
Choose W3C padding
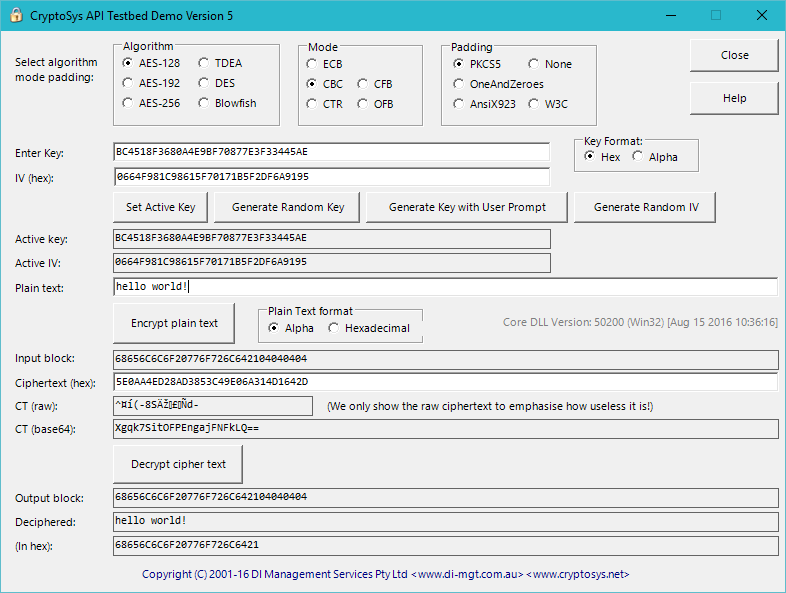[535, 104]
